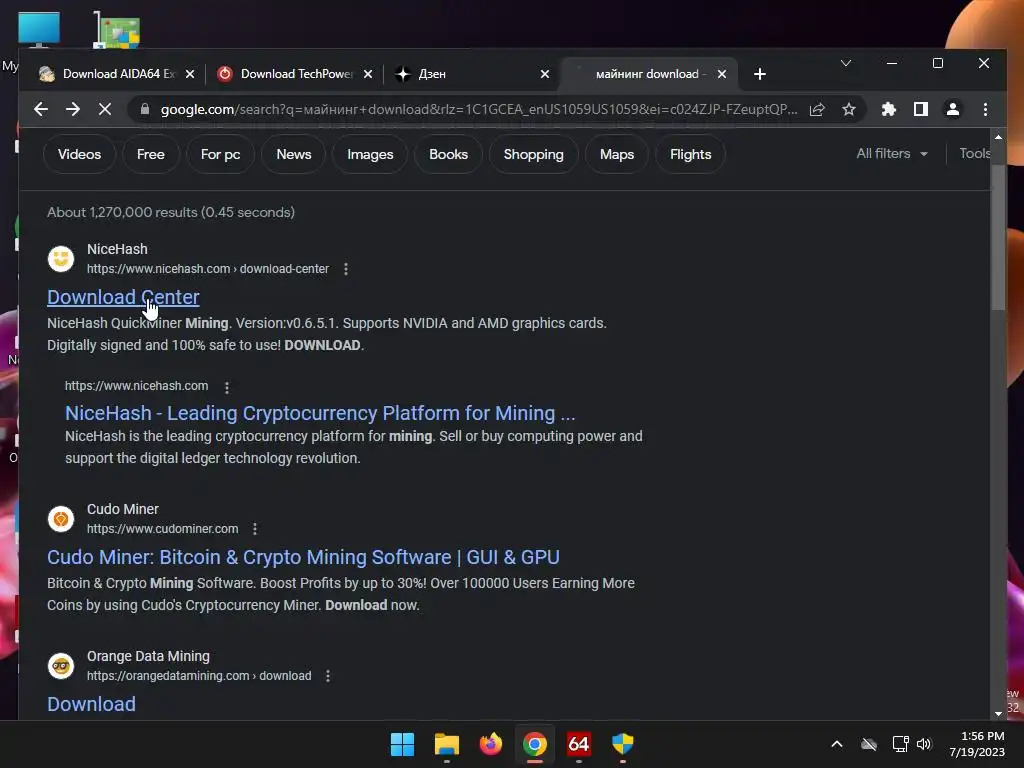Toggle the Chrome side panel
Screen dimensions: 1024x768
click(x=921, y=109)
